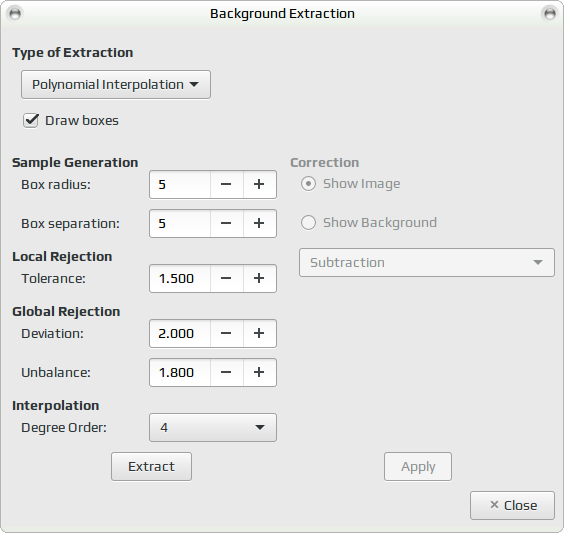Click into the Box radius field
Screen dimensions: 564x533
180,184
